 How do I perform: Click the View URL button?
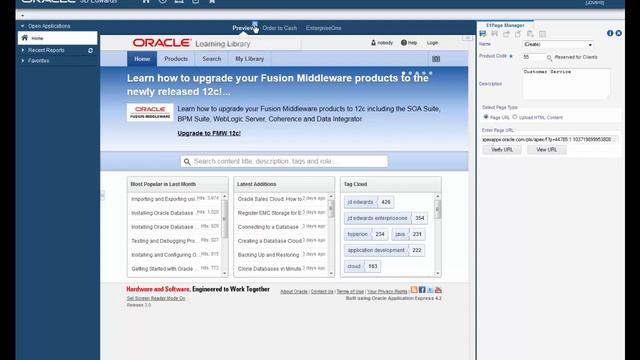(547, 150)
